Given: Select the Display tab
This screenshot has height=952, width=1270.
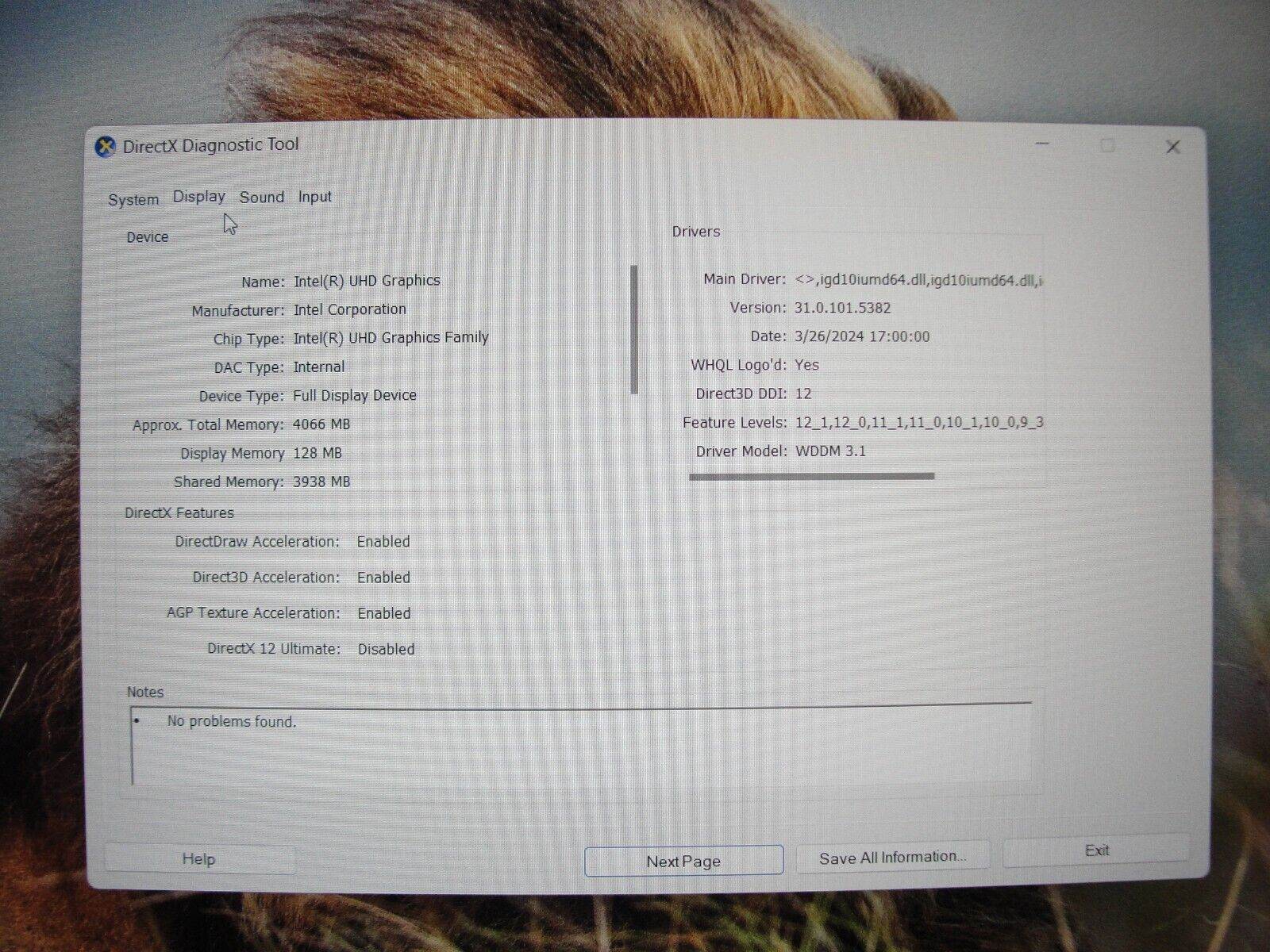Looking at the screenshot, I should point(198,197).
